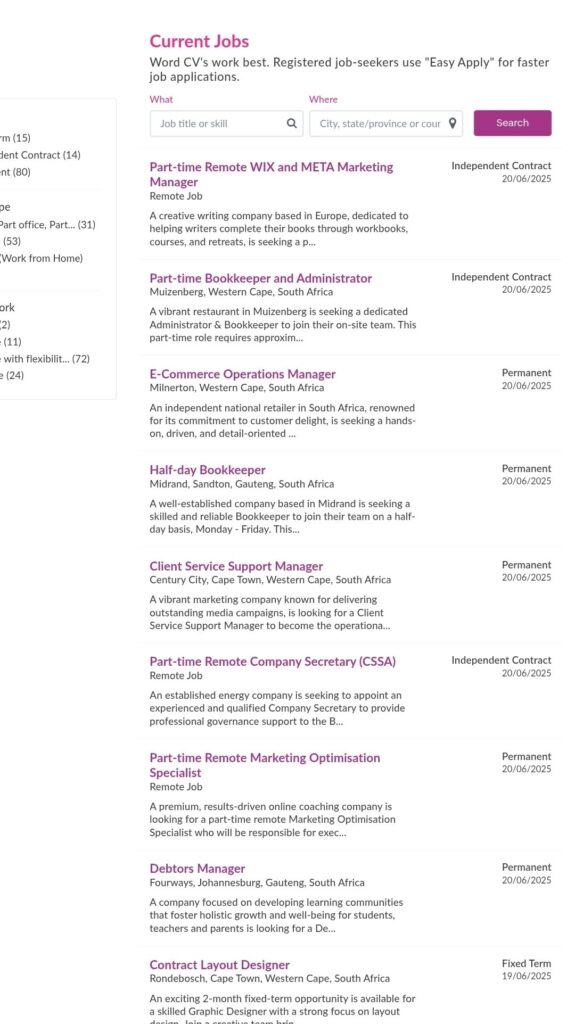Select the (53) workplace filter
The height and width of the screenshot is (1024, 575).
click(10, 242)
